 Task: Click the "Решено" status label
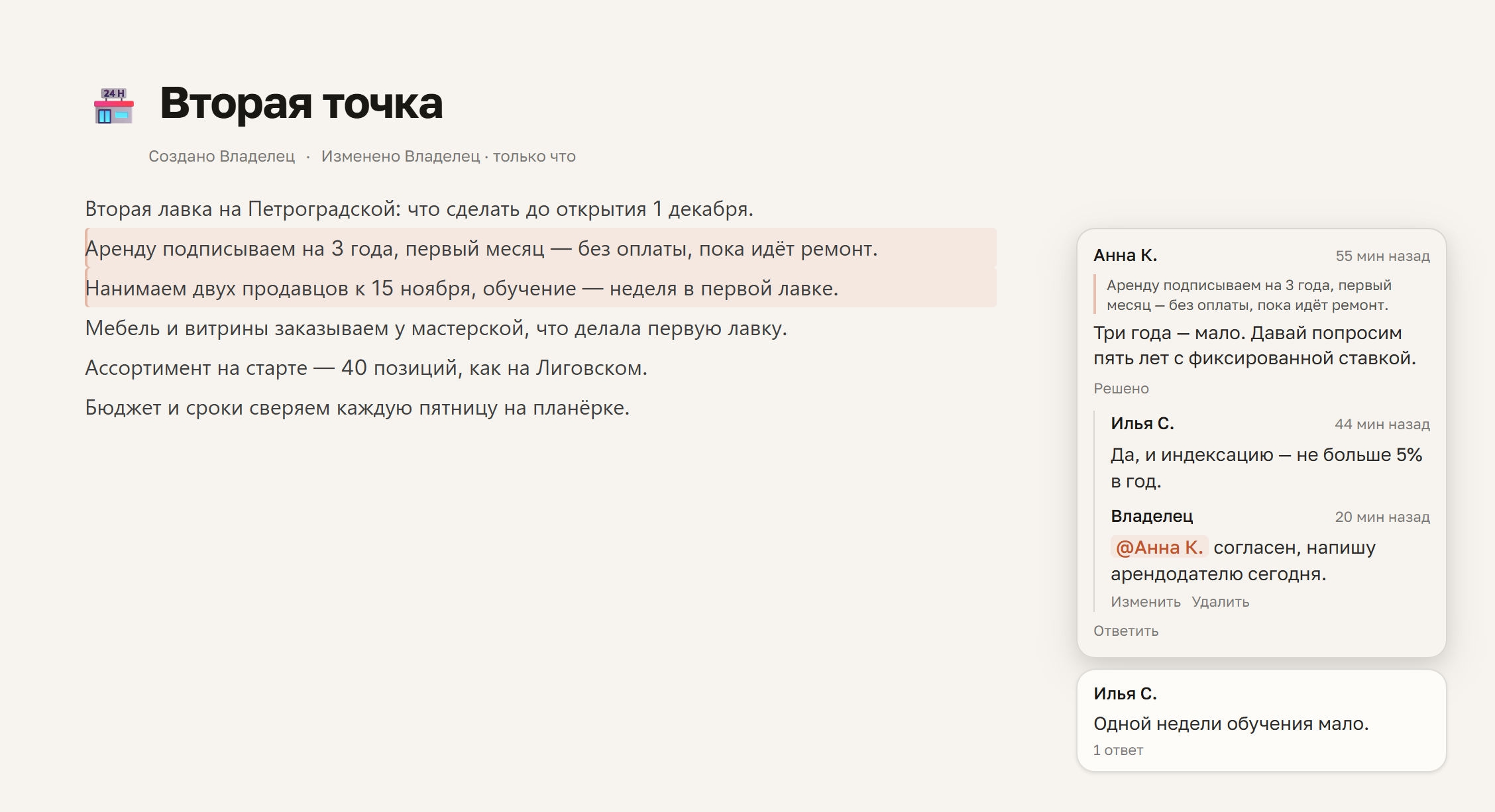point(1121,389)
